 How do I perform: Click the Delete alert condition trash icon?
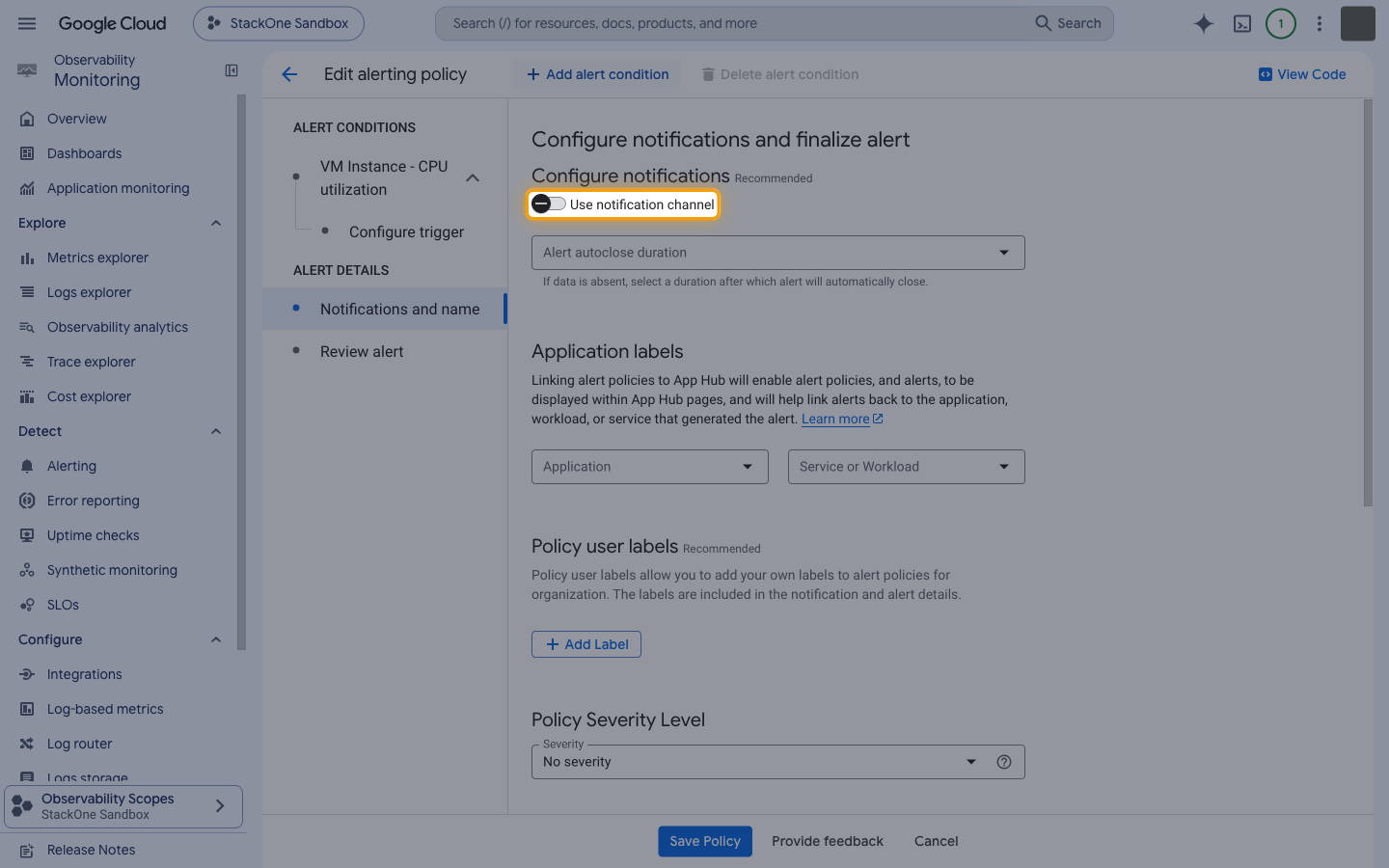708,74
